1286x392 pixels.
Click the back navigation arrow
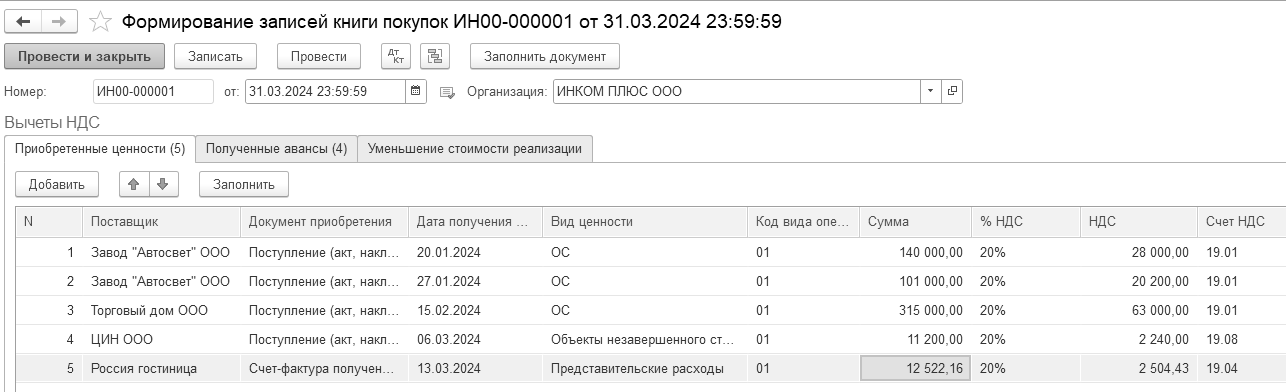coord(24,21)
